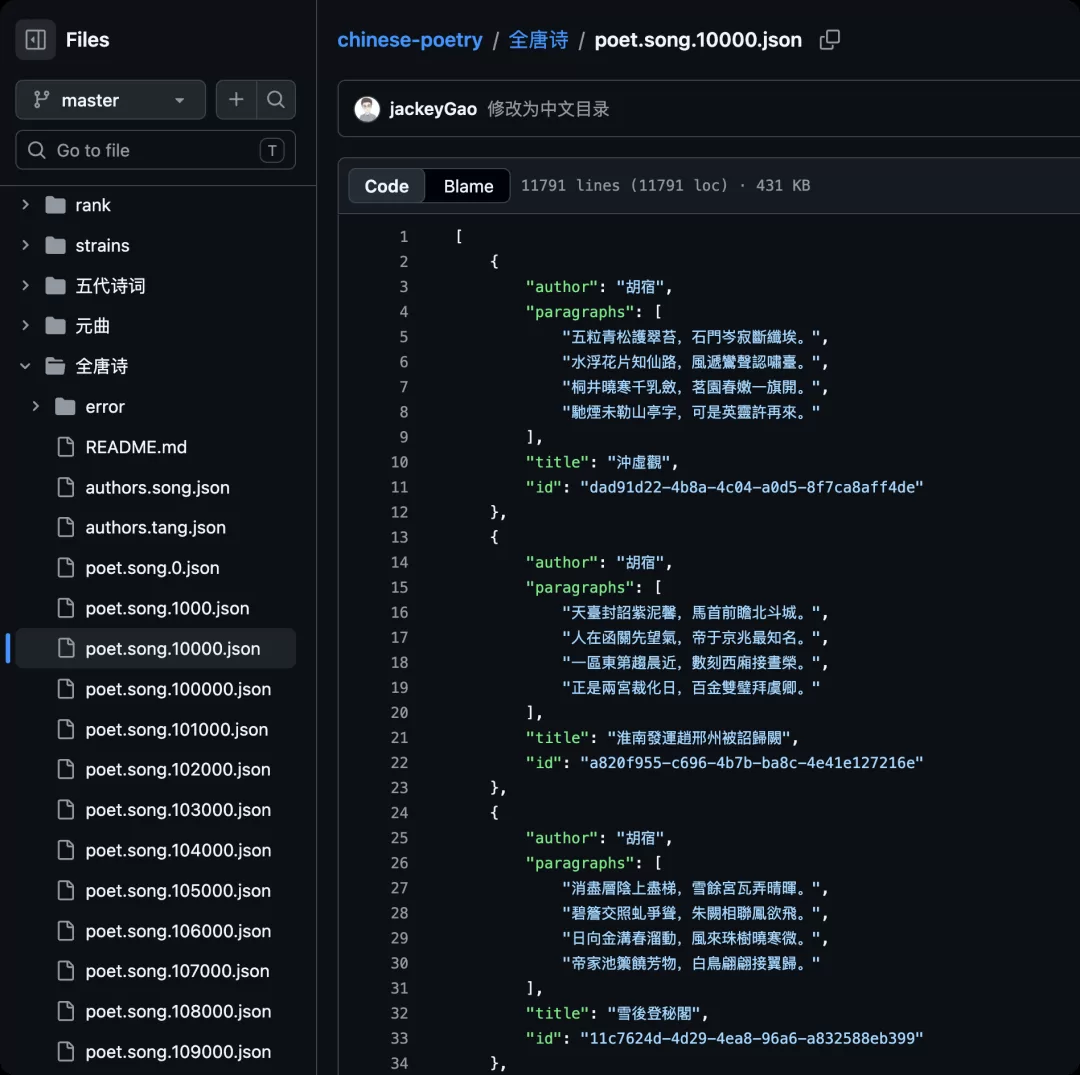Copy file path using the copy icon

click(x=830, y=40)
